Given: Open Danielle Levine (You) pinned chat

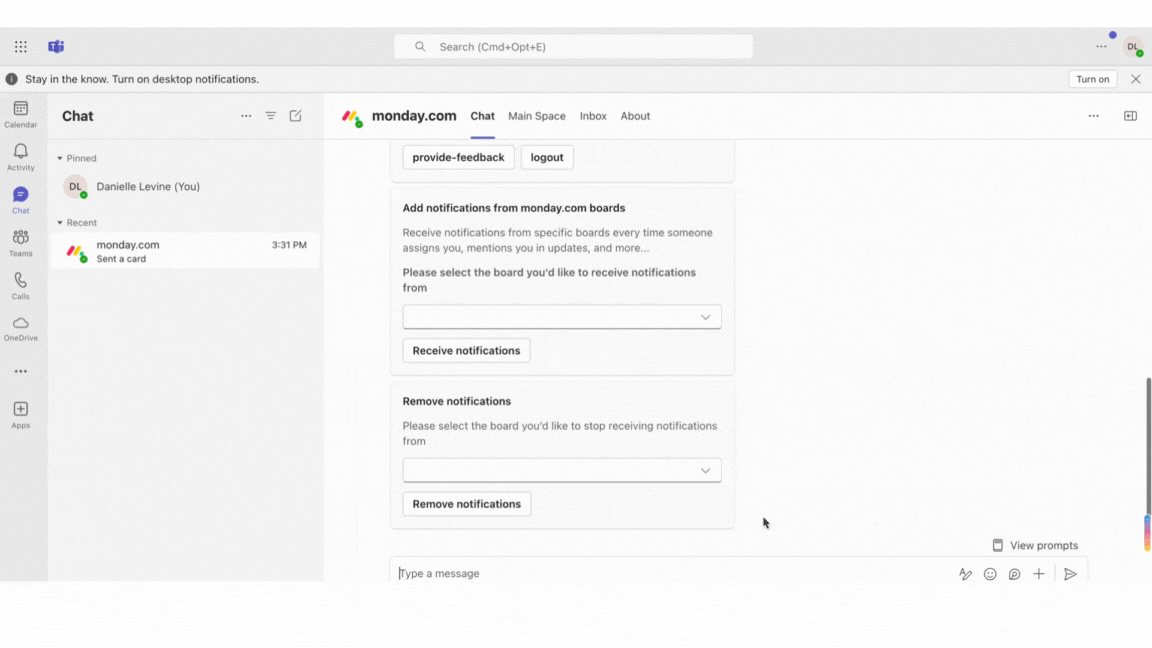Looking at the screenshot, I should pos(184,187).
